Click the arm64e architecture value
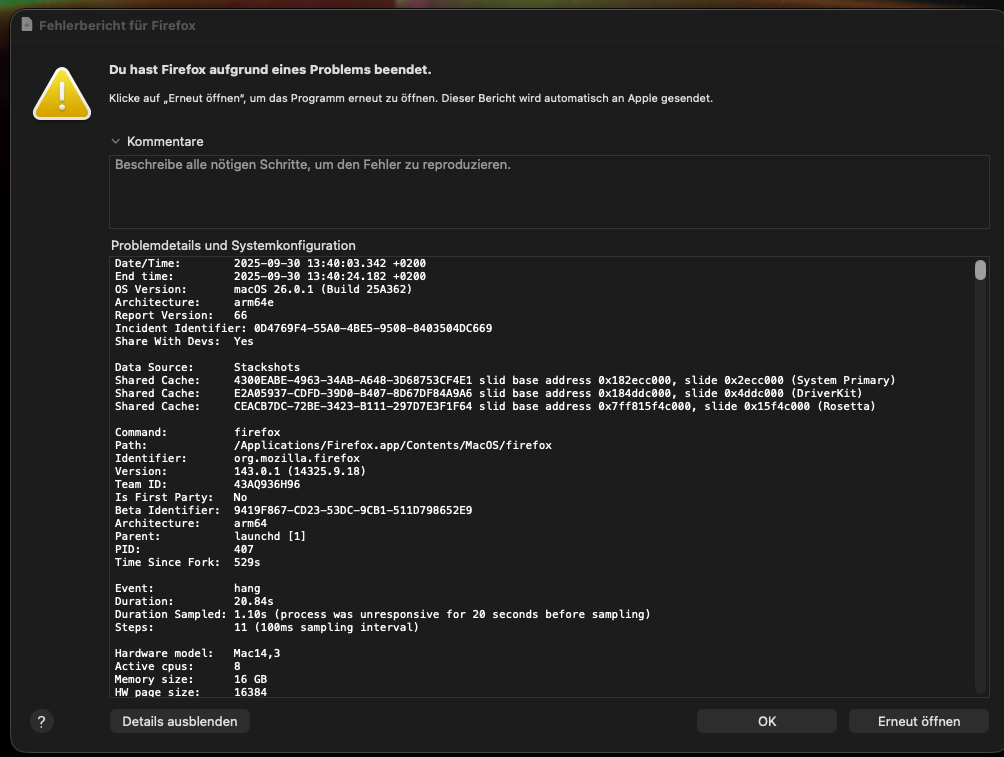 pos(254,302)
